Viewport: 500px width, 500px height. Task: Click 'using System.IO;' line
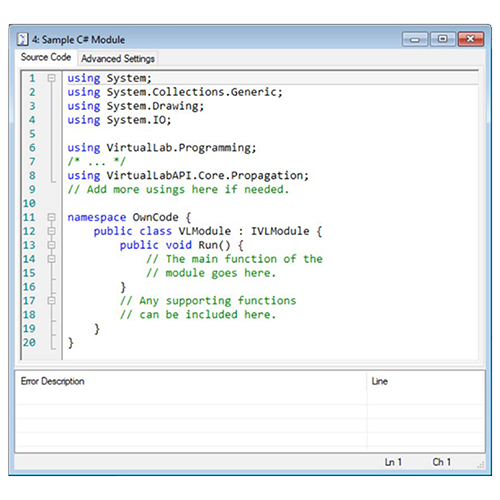(x=119, y=120)
